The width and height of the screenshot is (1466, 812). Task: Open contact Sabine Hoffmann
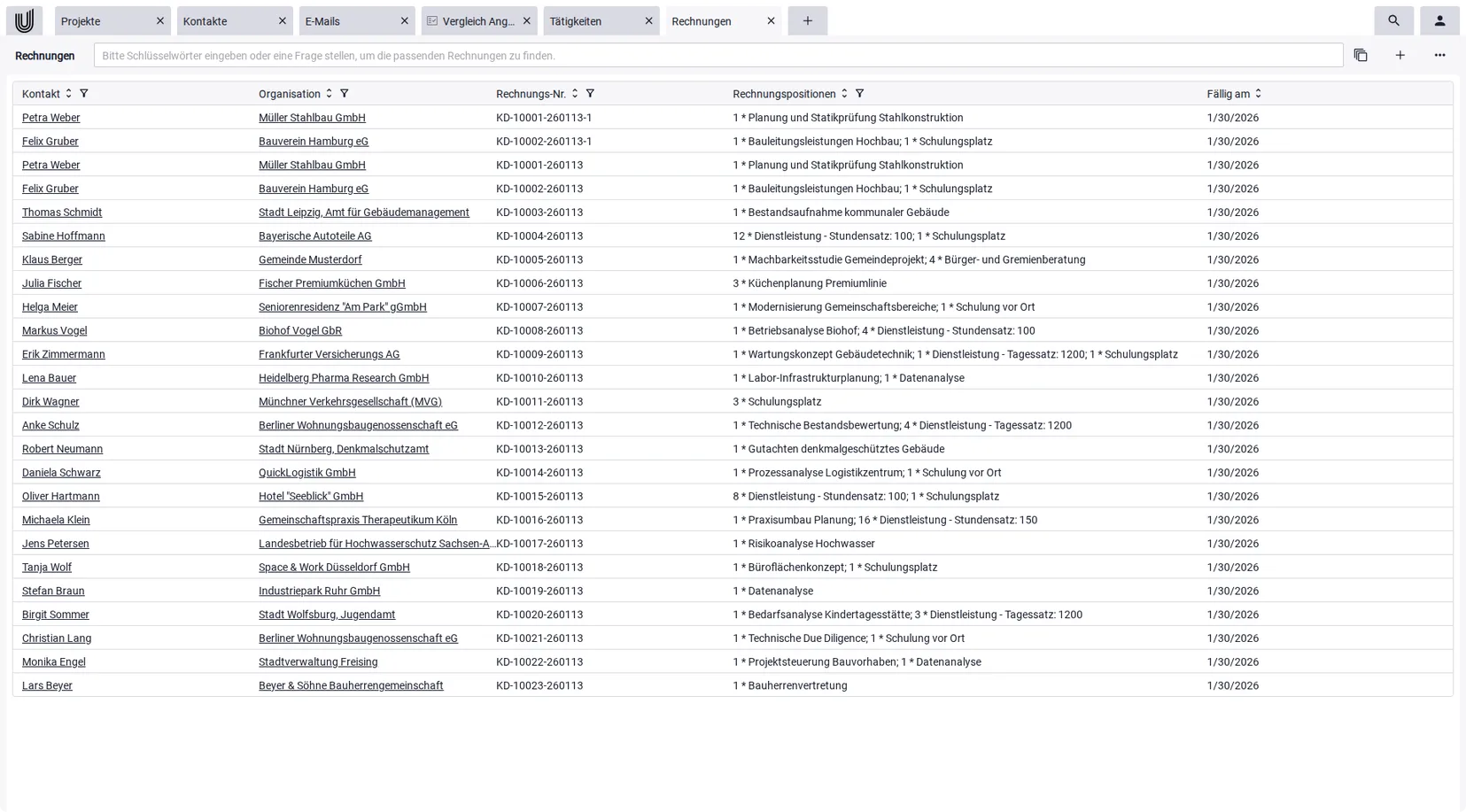pyautogui.click(x=64, y=236)
